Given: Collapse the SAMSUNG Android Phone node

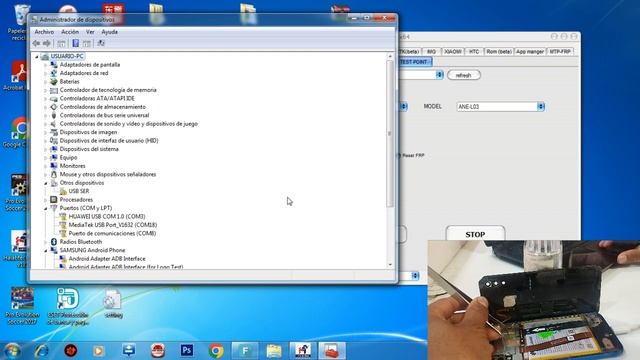Looking at the screenshot, I should (x=46, y=251).
